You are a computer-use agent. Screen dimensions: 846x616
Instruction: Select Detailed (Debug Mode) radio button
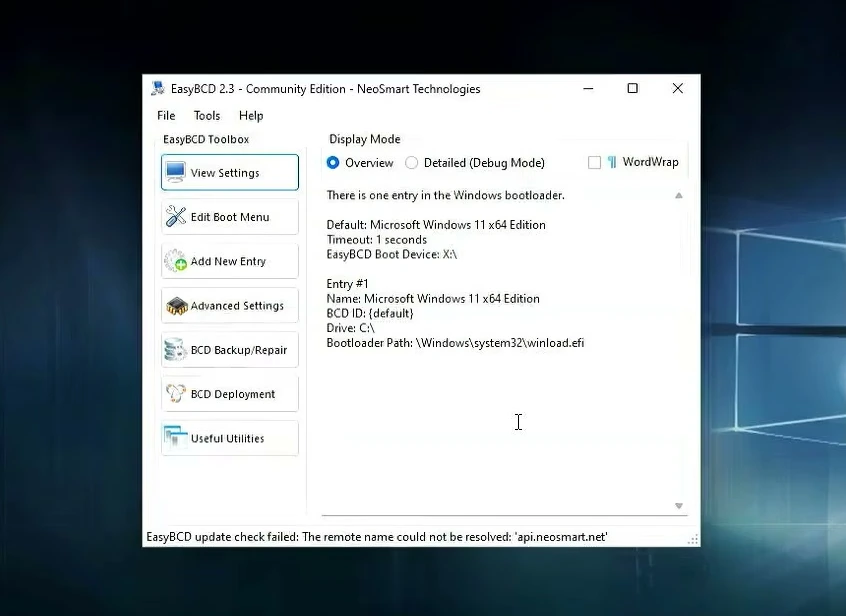pos(411,162)
